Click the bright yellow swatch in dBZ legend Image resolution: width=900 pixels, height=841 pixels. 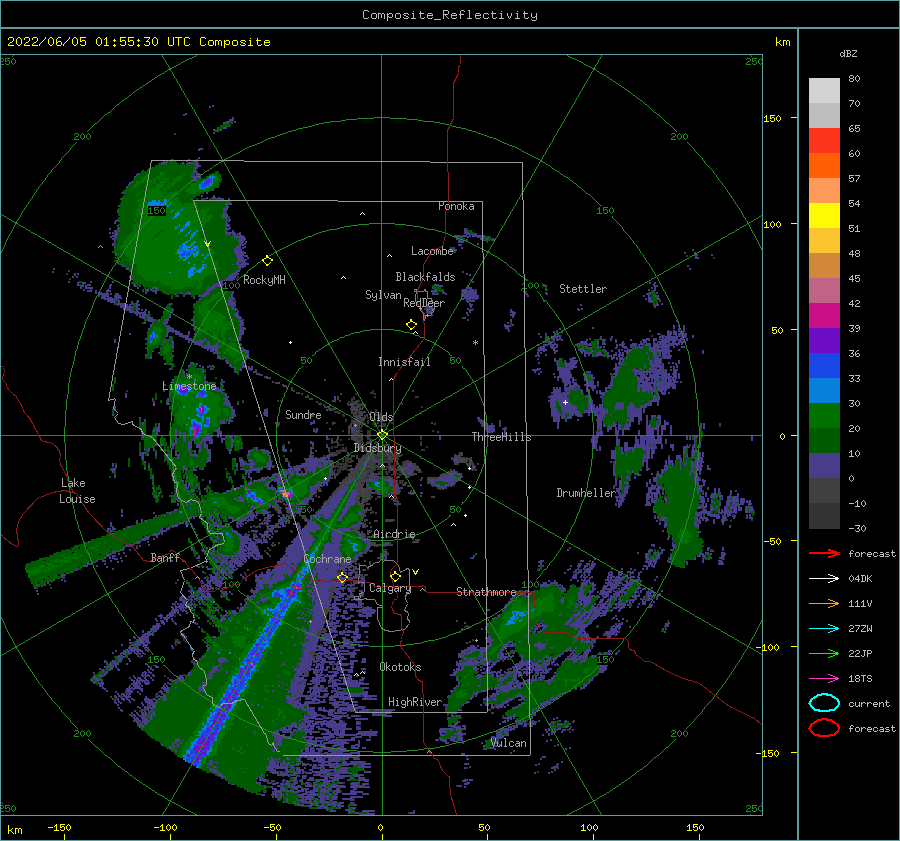(824, 216)
